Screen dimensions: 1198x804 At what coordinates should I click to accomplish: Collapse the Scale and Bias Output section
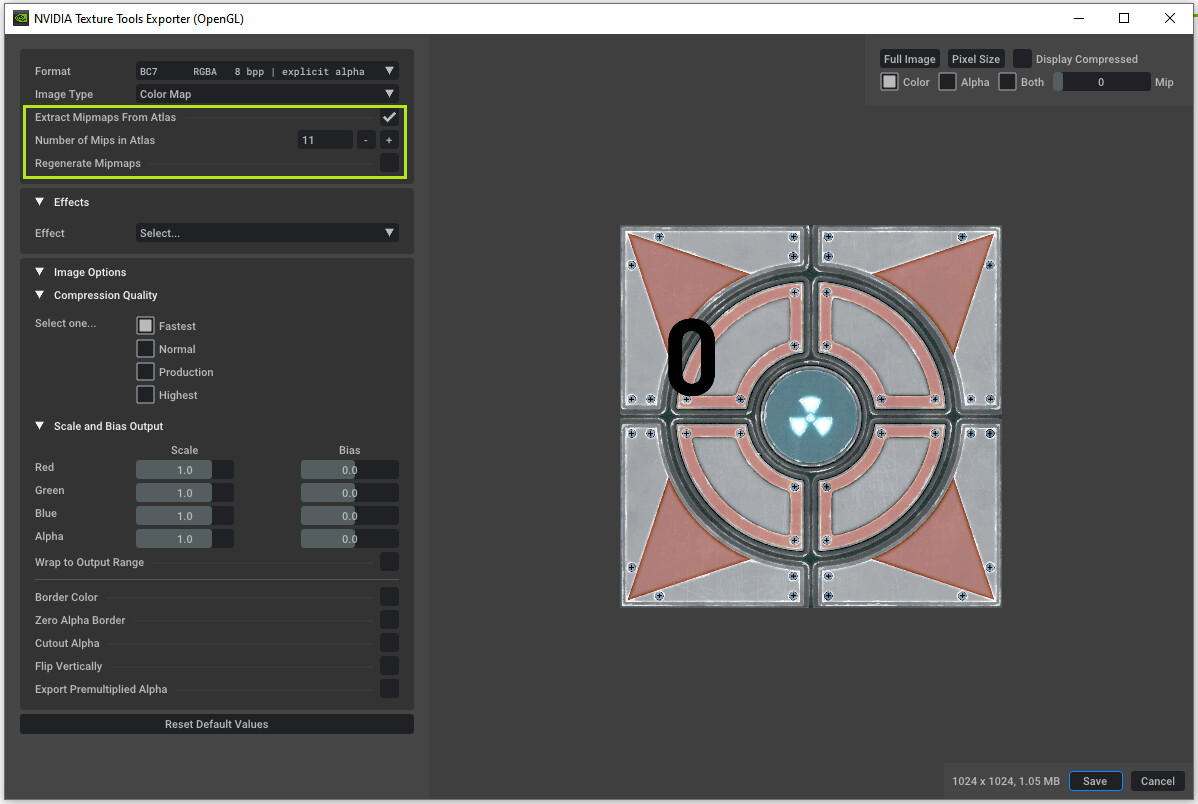click(39, 425)
